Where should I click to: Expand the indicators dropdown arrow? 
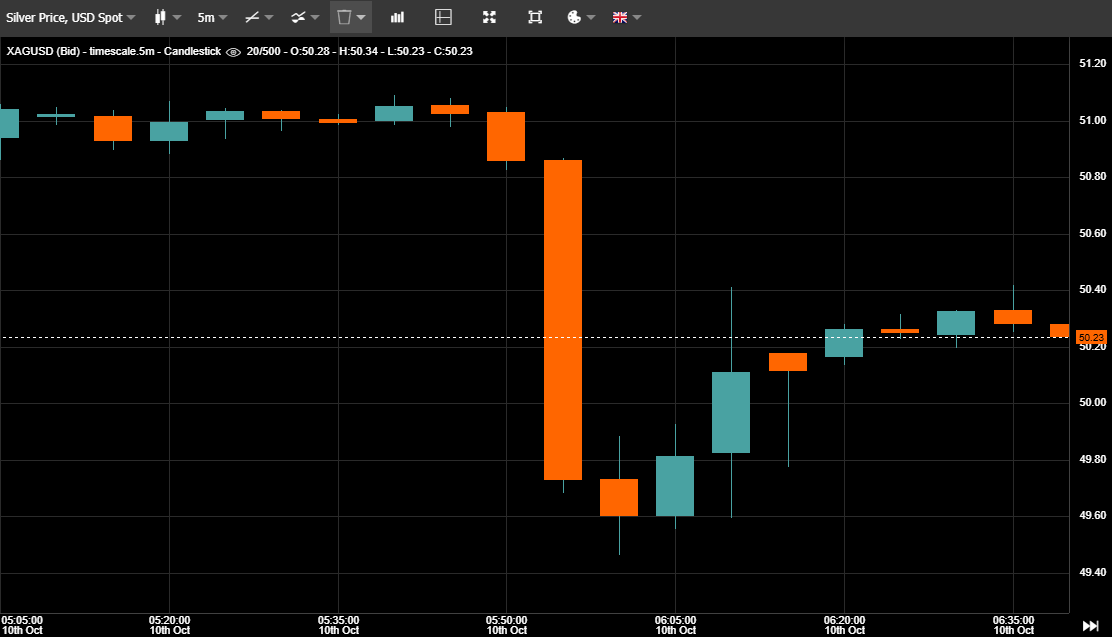point(315,17)
